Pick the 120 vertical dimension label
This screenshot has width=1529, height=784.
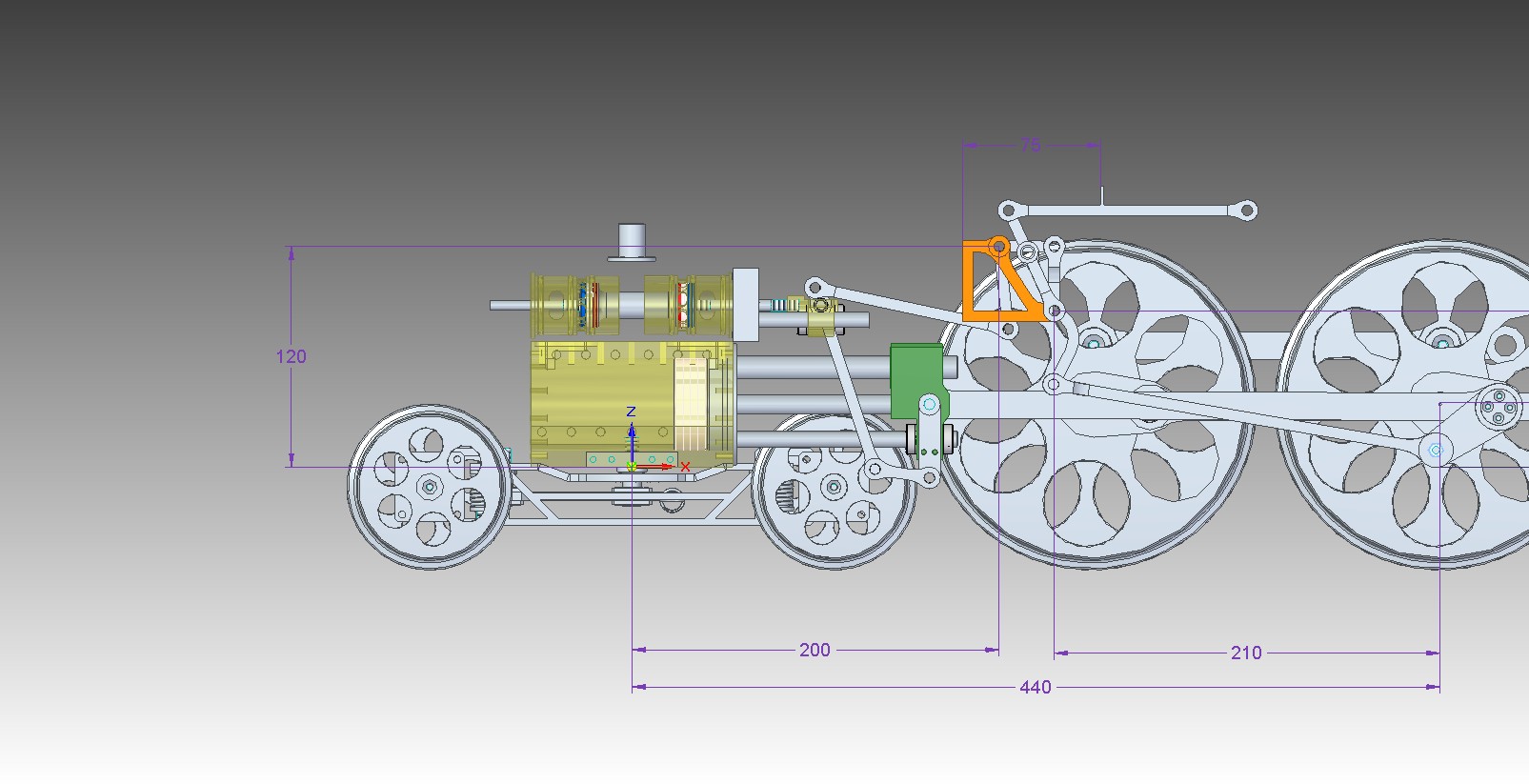(291, 356)
